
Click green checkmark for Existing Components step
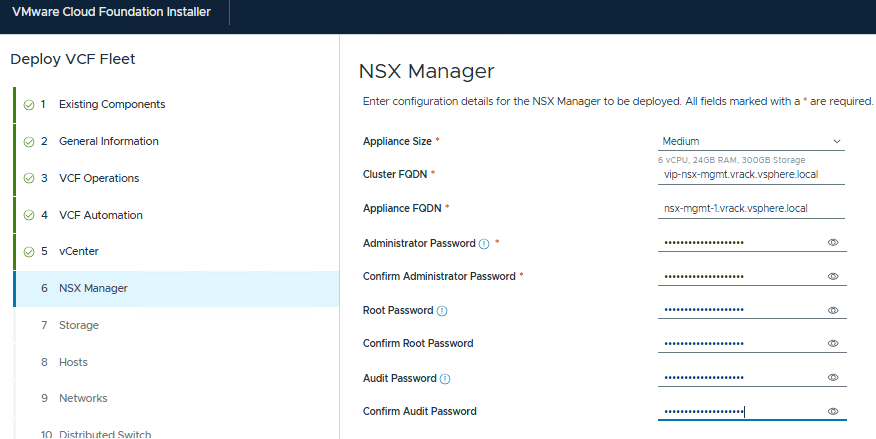pyautogui.click(x=29, y=105)
